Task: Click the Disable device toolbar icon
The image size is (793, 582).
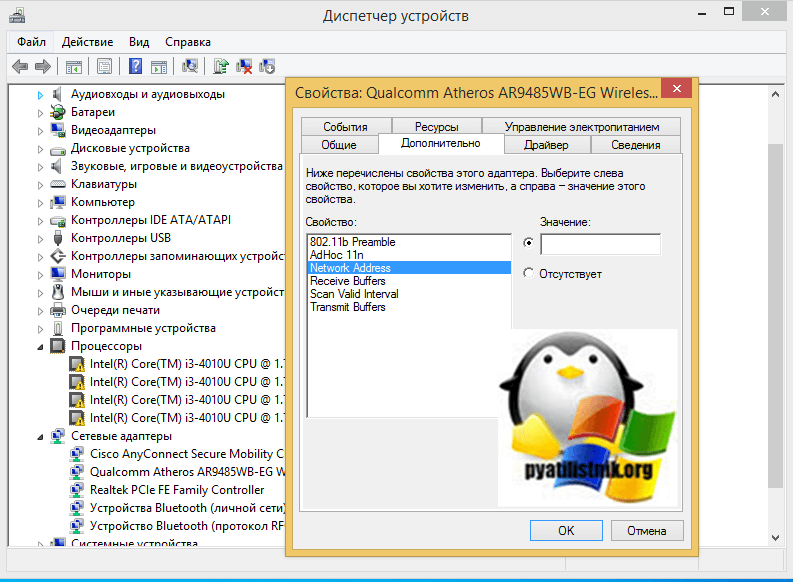Action: pos(267,66)
